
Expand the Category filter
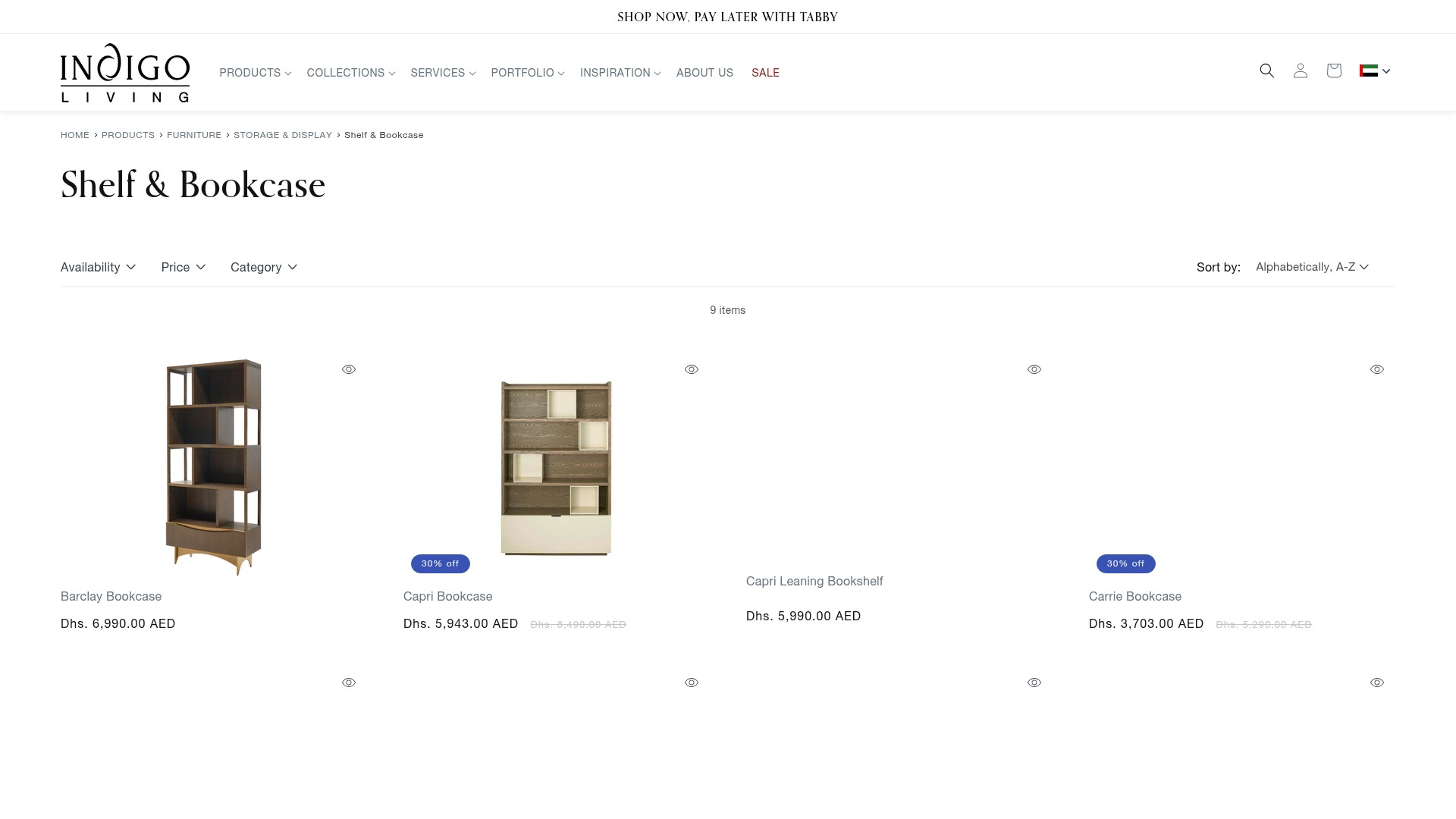pos(264,267)
